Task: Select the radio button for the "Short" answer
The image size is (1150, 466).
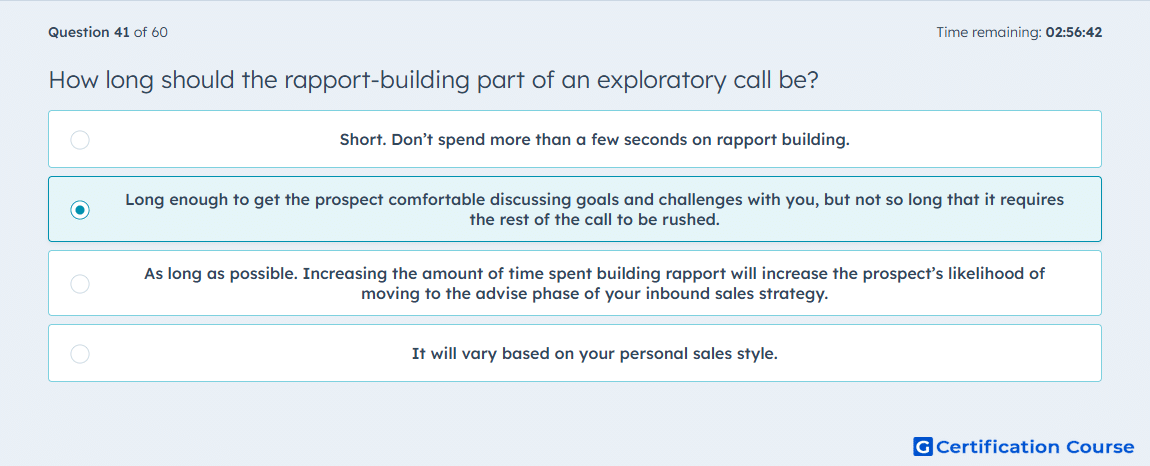Action: click(80, 139)
